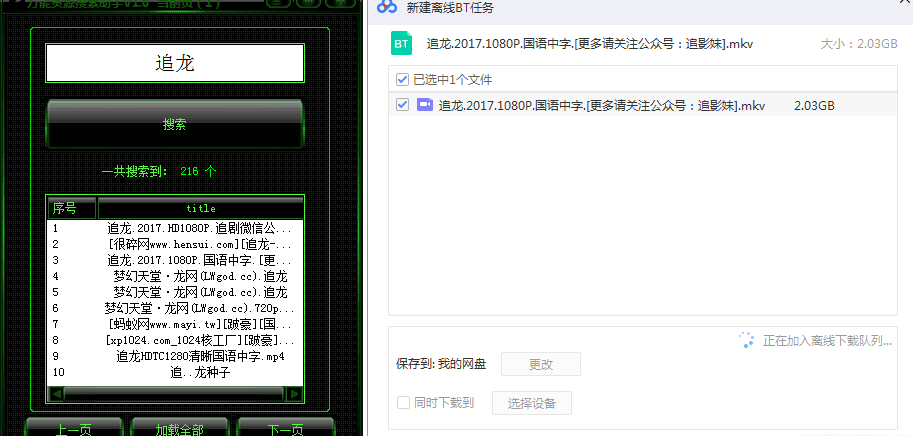Toggle the 已选中1个文件 select-all checkbox
Image resolution: width=913 pixels, height=436 pixels.
coord(402,79)
